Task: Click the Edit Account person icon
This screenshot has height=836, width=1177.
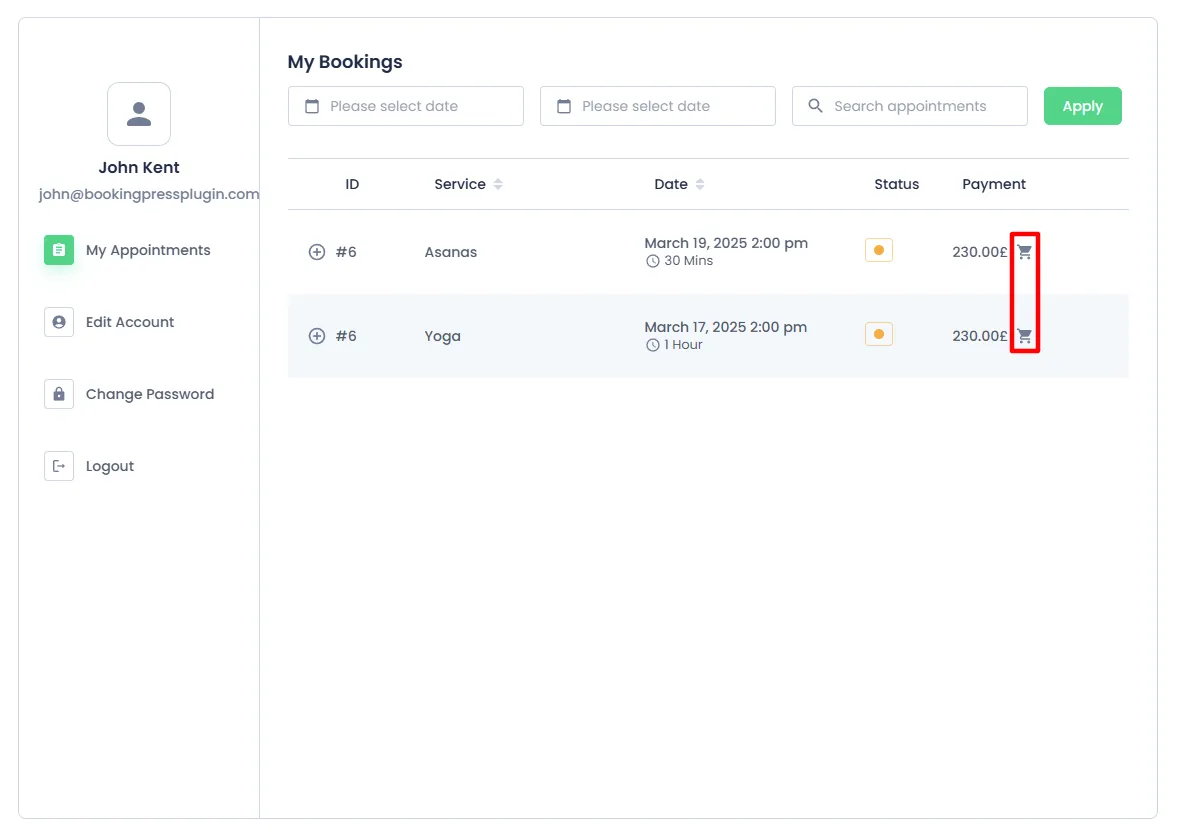Action: 59,322
